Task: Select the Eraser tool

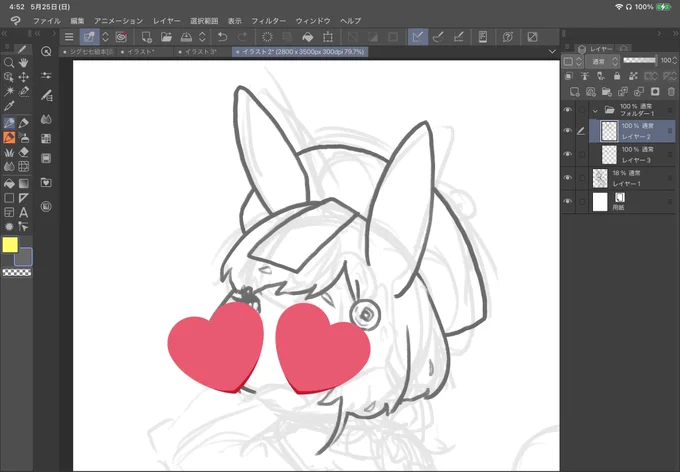Action: click(x=23, y=152)
